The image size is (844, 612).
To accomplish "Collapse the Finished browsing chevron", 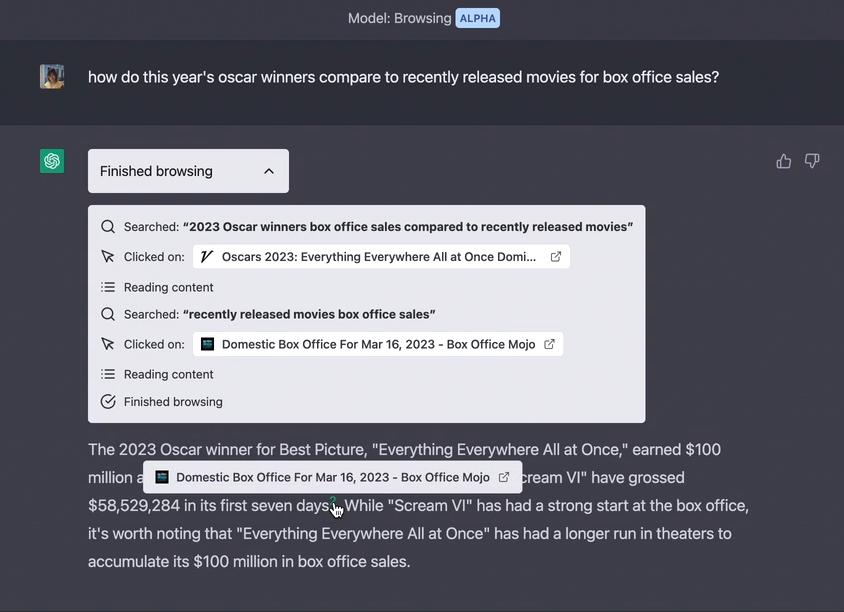I will 269,171.
